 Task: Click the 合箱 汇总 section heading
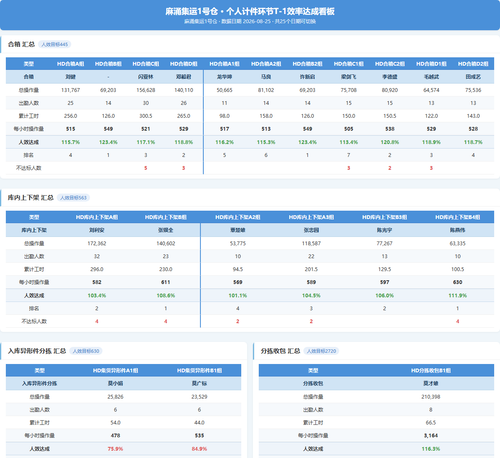coord(21,44)
